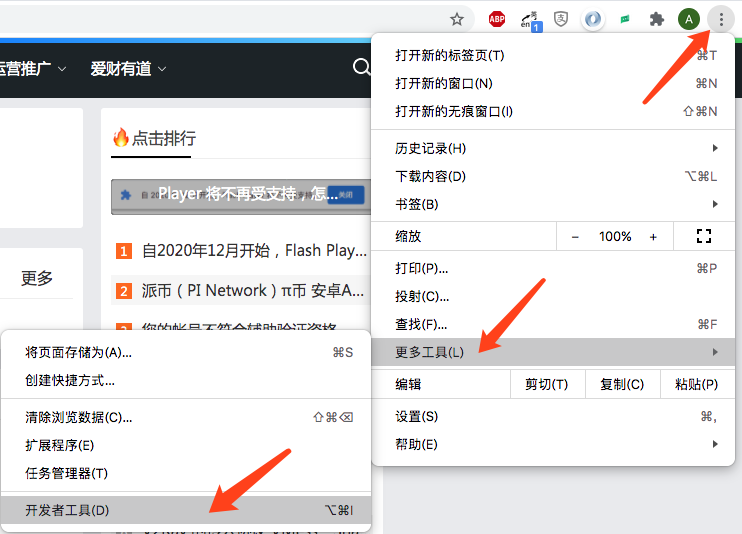Open the Extensions puzzle piece icon
742x534 pixels.
pos(657,19)
